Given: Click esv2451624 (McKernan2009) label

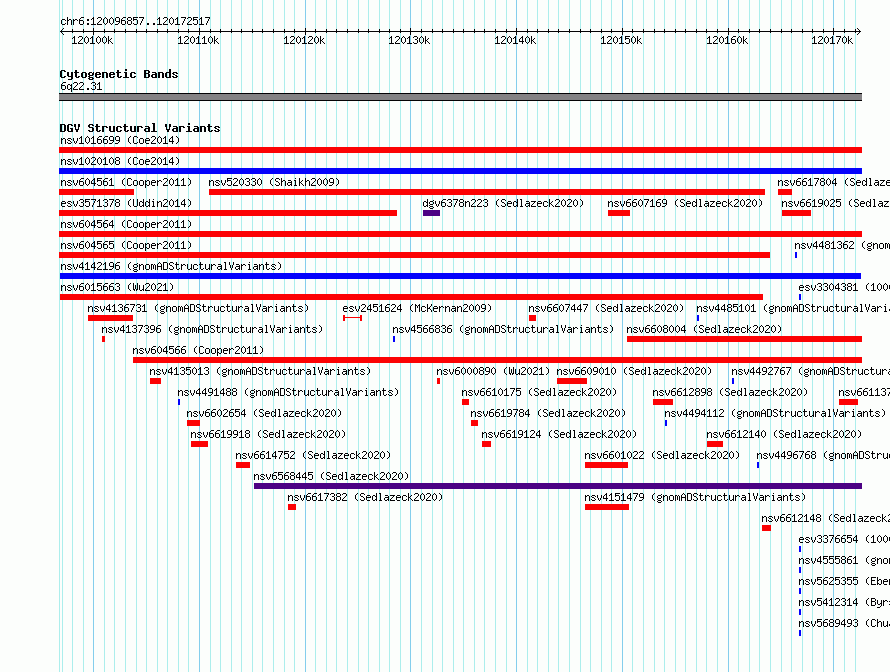Looking at the screenshot, I should pyautogui.click(x=417, y=308).
